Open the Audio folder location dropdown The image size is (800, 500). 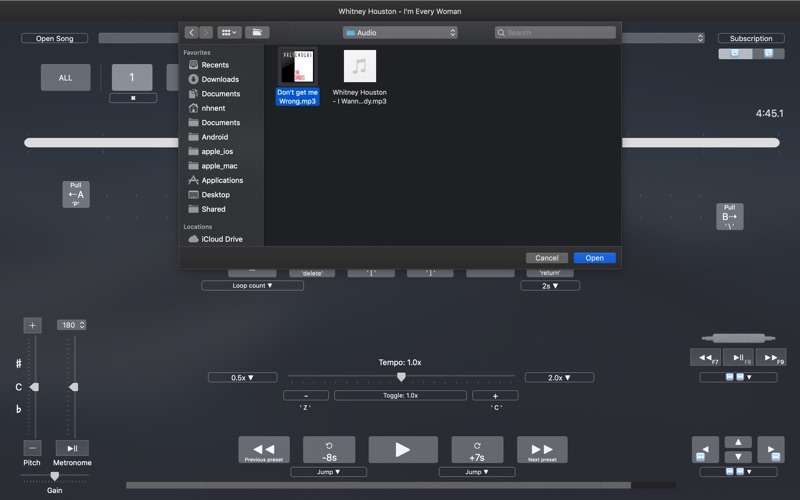click(x=400, y=33)
